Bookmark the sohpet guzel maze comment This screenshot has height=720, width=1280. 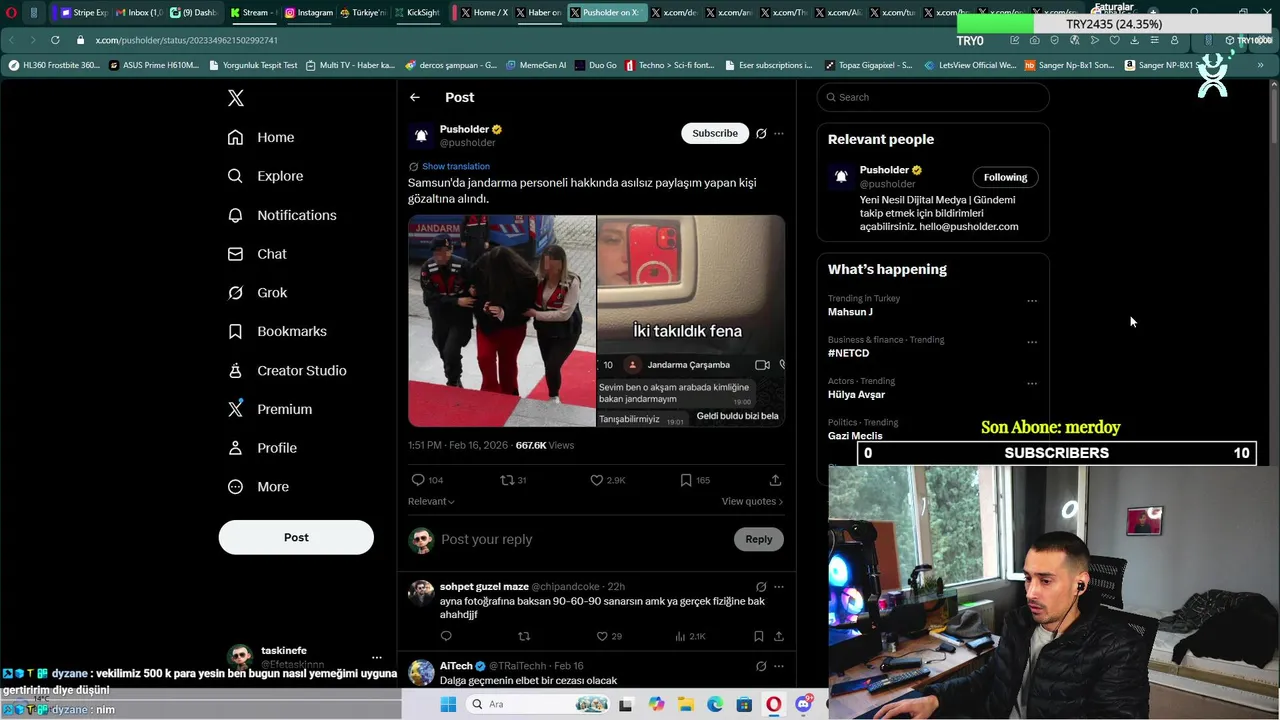[x=759, y=636]
